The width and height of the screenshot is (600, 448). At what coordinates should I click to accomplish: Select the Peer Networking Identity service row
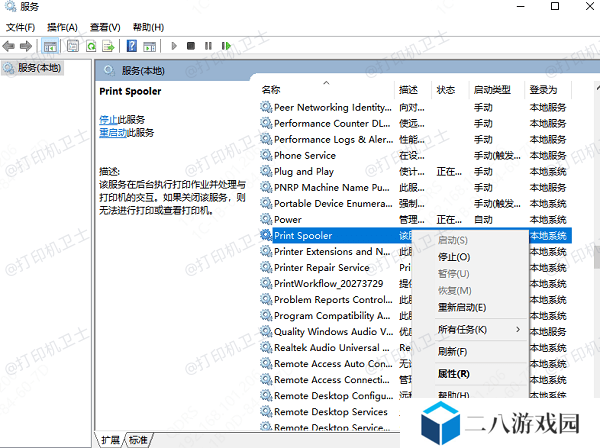pos(416,108)
